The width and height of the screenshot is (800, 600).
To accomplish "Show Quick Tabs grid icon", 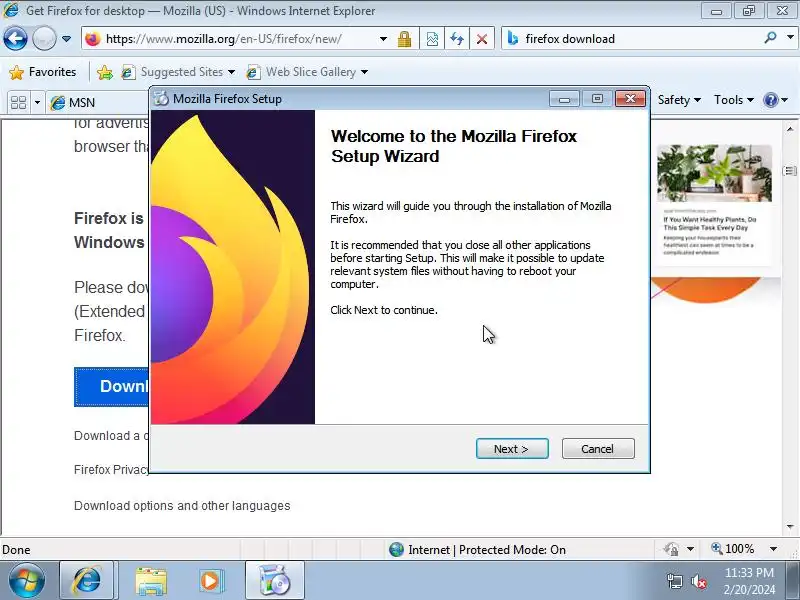I will (18, 103).
